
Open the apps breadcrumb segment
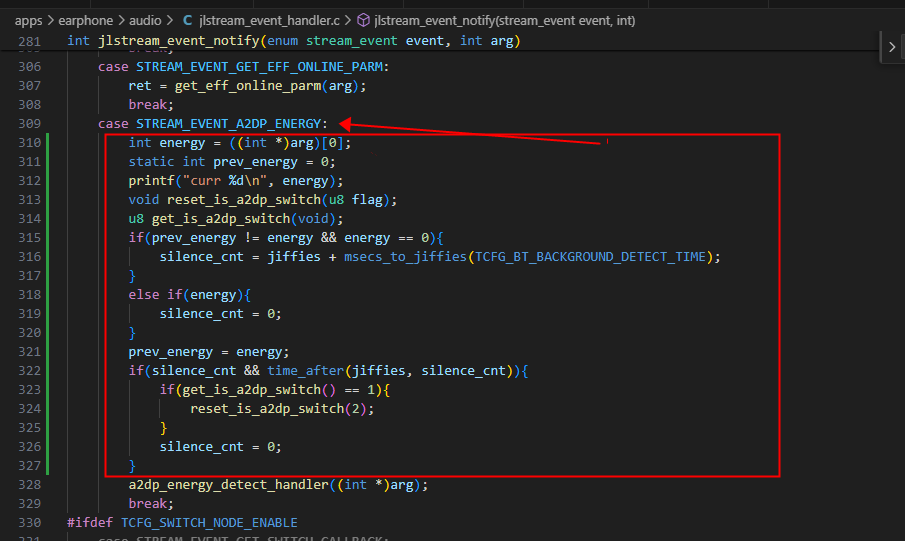28,21
